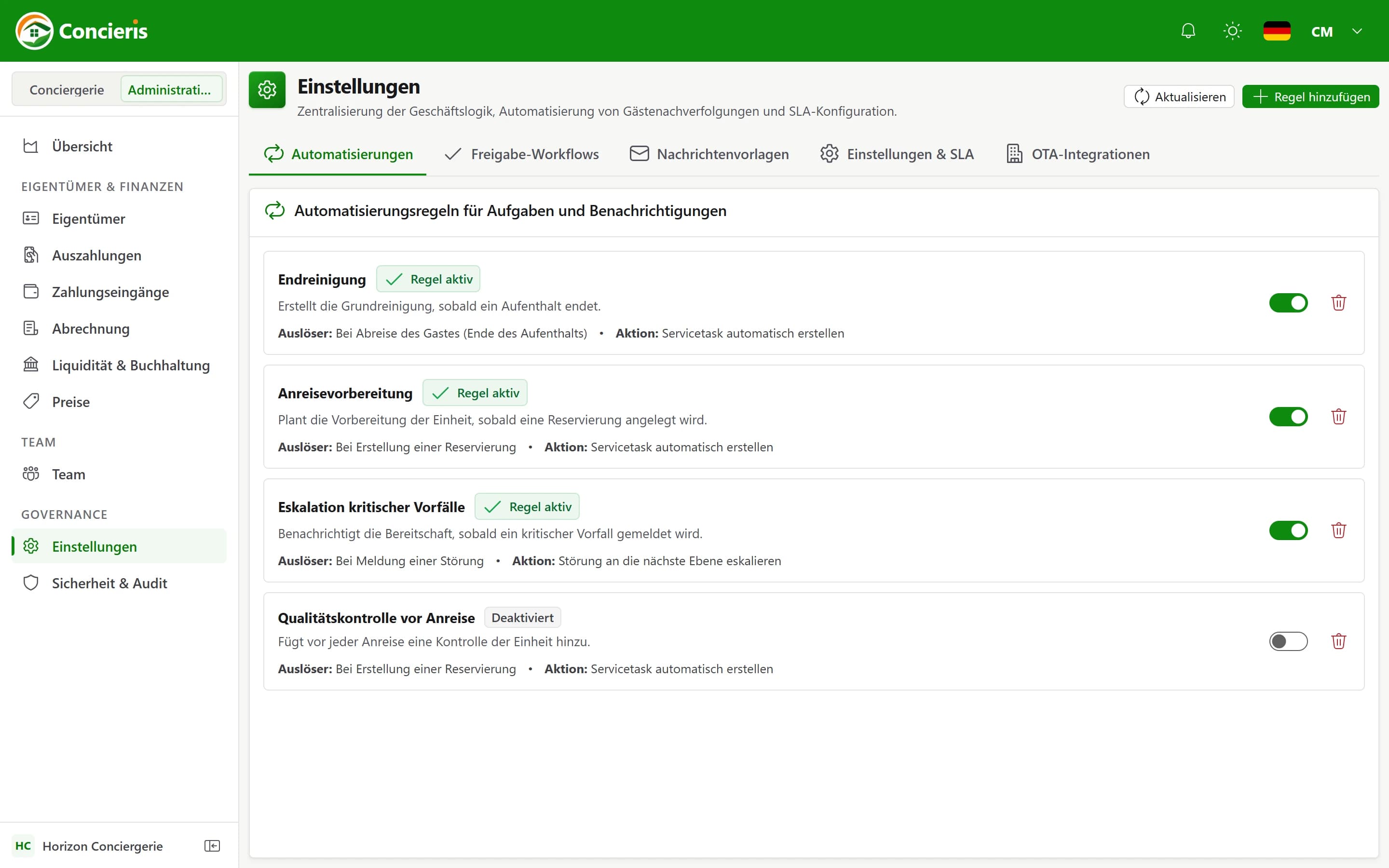Select Einstellungen in the sidebar
Image resolution: width=1389 pixels, height=868 pixels.
coord(119,546)
